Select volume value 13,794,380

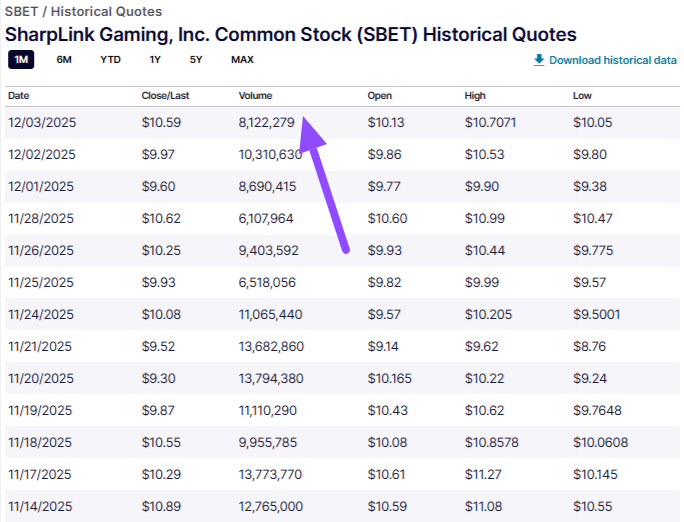pyautogui.click(x=271, y=379)
